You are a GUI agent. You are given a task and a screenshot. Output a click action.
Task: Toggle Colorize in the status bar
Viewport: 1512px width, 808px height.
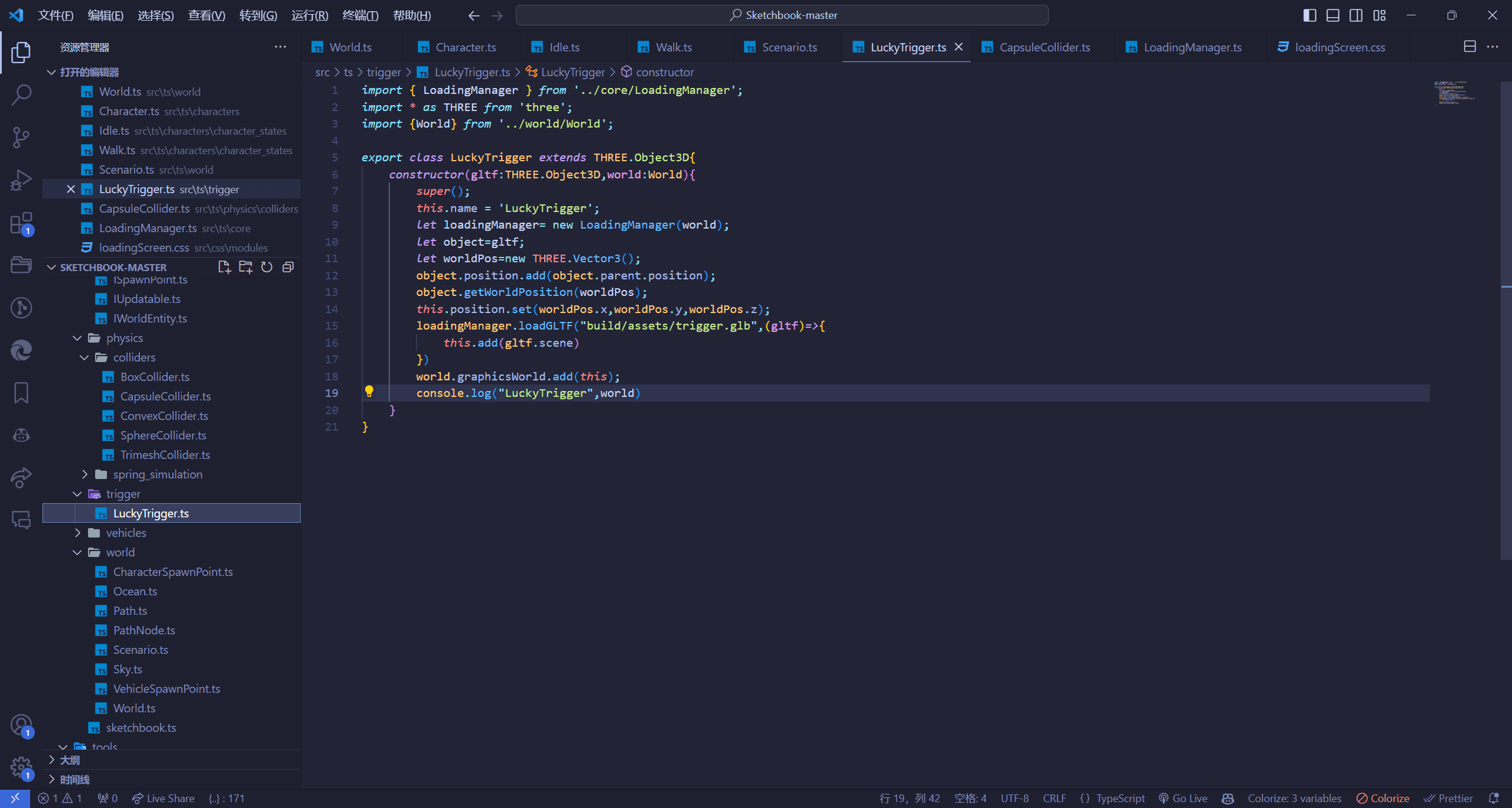1383,798
